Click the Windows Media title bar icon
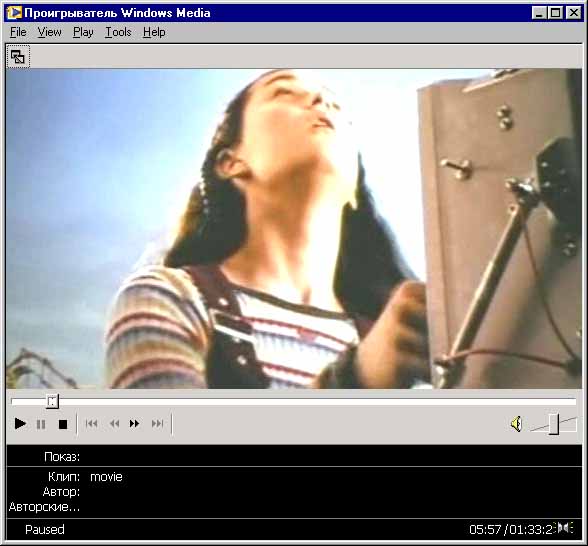The image size is (588, 546). pyautogui.click(x=14, y=13)
